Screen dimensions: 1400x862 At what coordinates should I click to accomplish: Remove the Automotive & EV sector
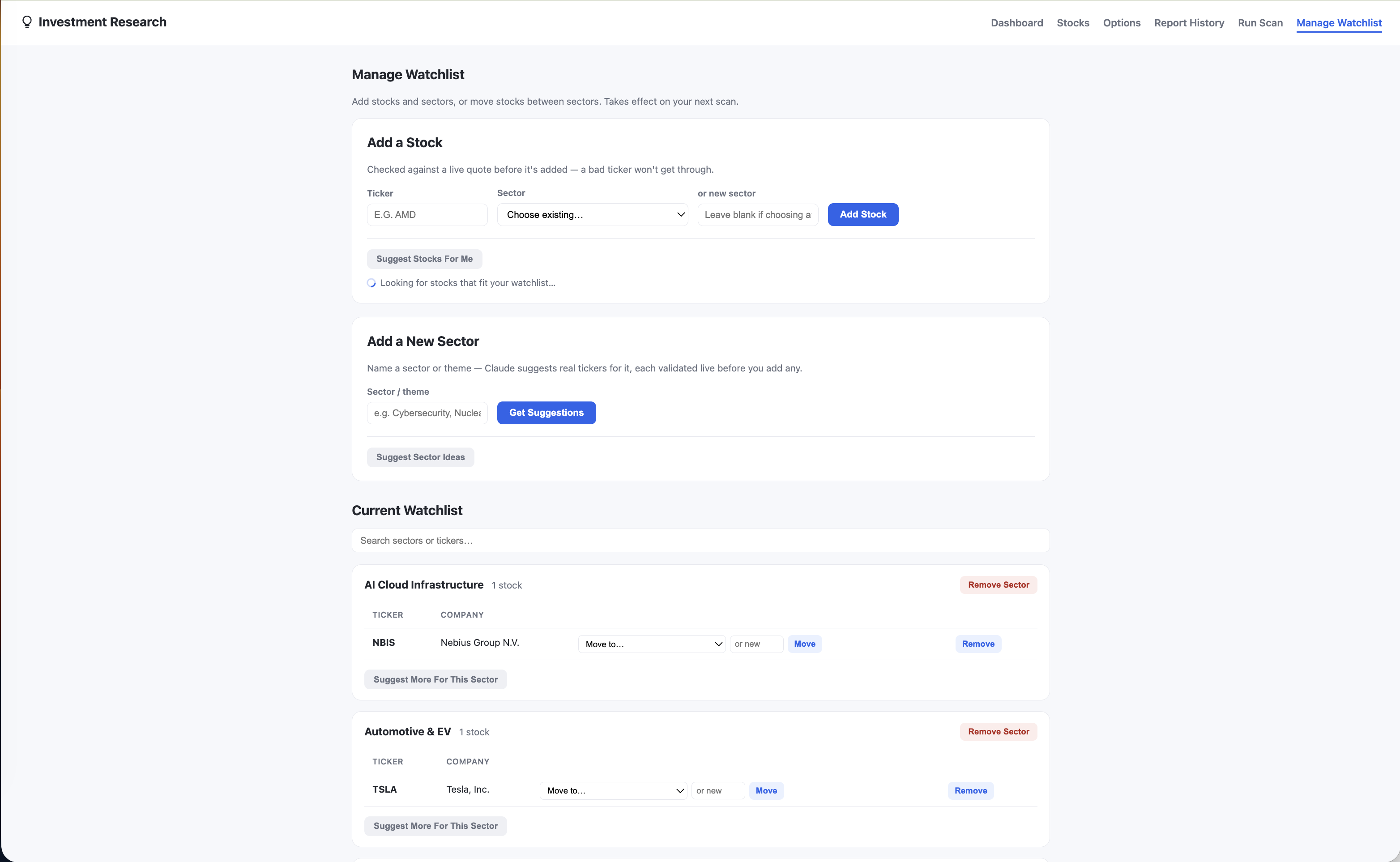pyautogui.click(x=998, y=731)
